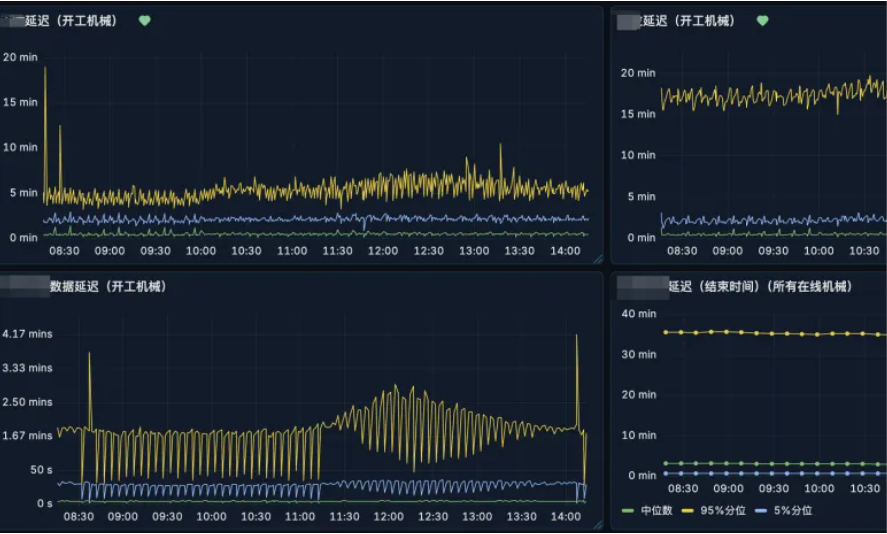Click the 09:00 time label in bottom-right chart
This screenshot has width=887, height=534.
coord(728,489)
